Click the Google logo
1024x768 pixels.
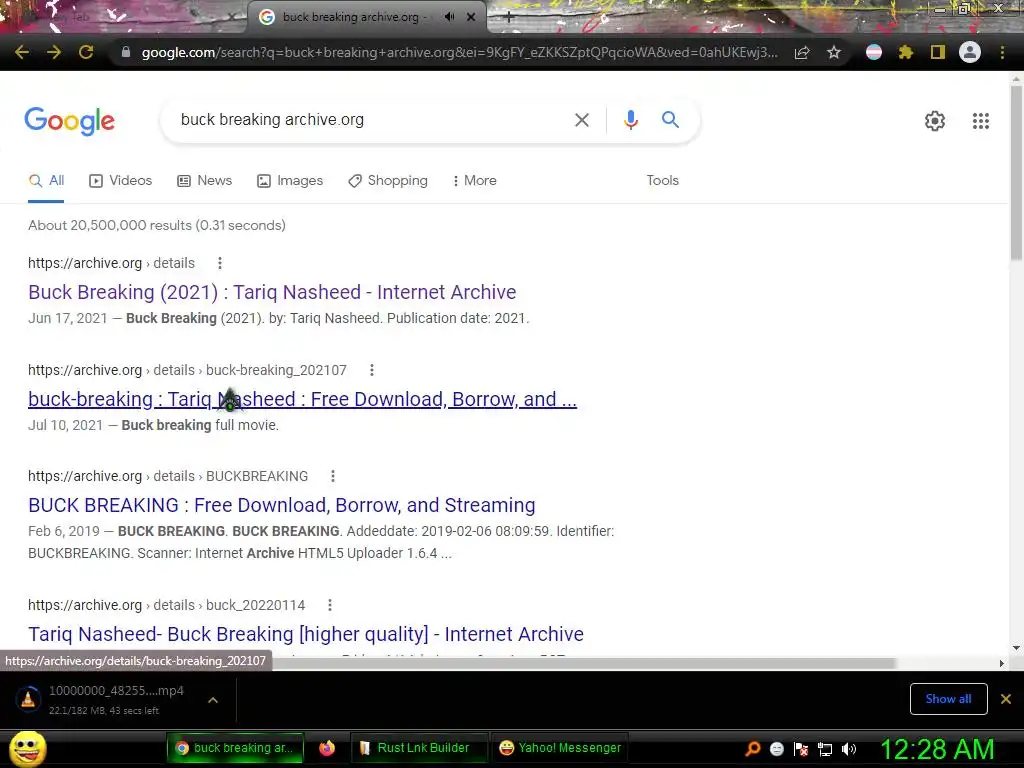click(70, 121)
